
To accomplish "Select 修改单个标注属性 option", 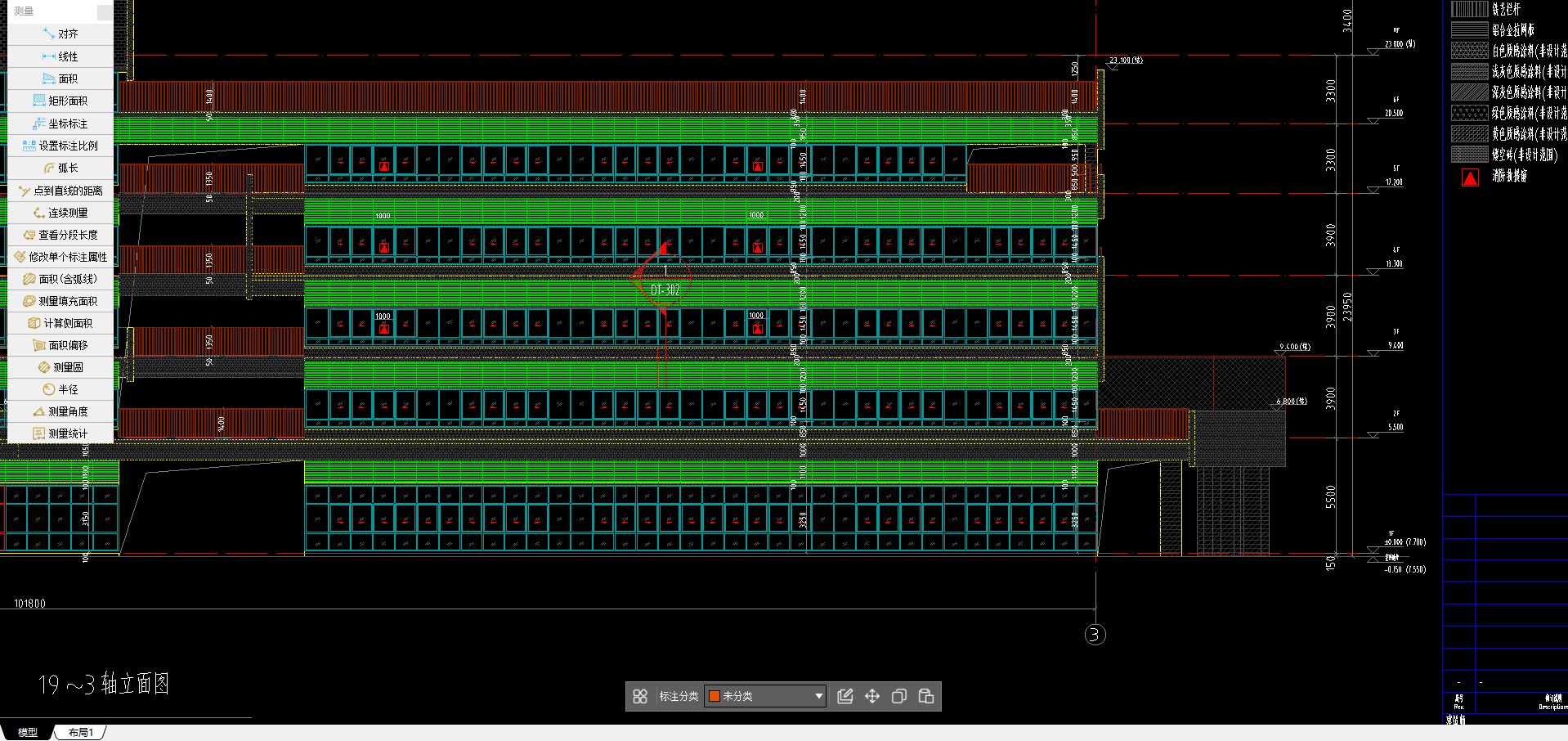I will point(60,257).
